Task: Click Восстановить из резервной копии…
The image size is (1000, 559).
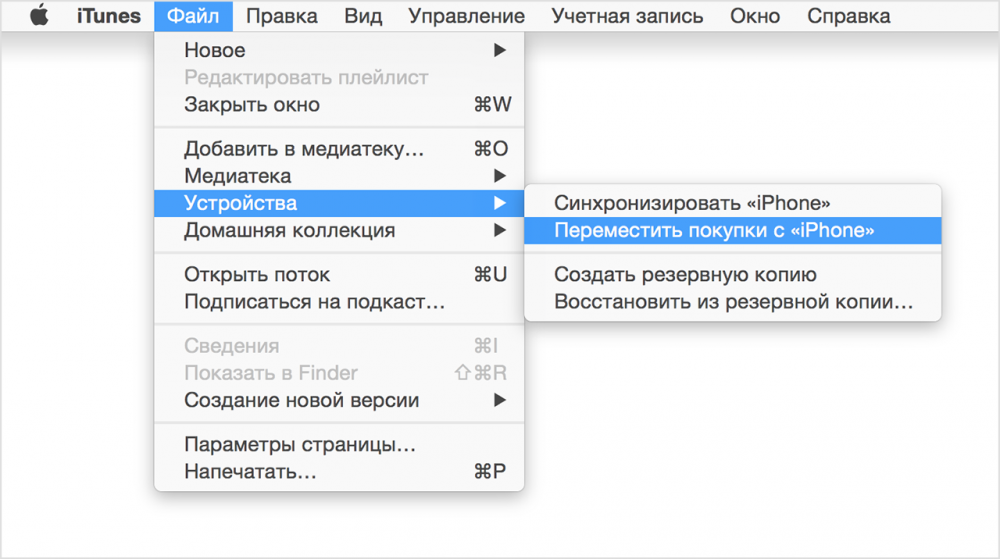Action: [732, 301]
